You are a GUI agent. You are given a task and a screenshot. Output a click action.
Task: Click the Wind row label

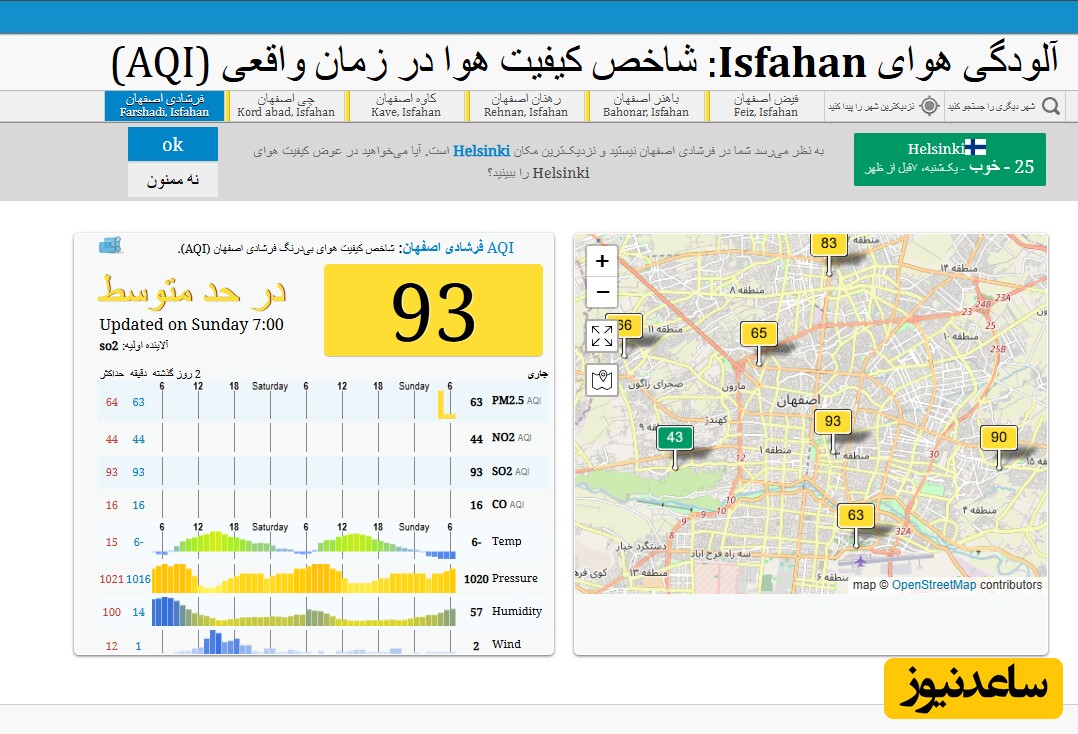coord(506,644)
